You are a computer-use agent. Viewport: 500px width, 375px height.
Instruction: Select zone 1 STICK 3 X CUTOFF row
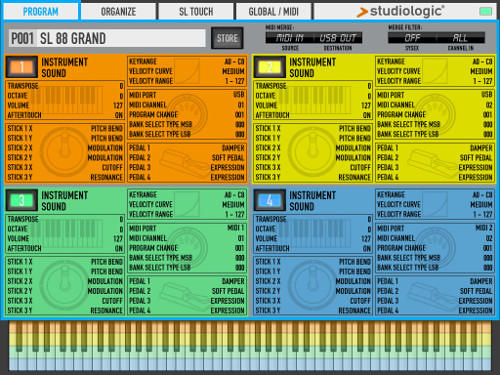click(x=65, y=167)
